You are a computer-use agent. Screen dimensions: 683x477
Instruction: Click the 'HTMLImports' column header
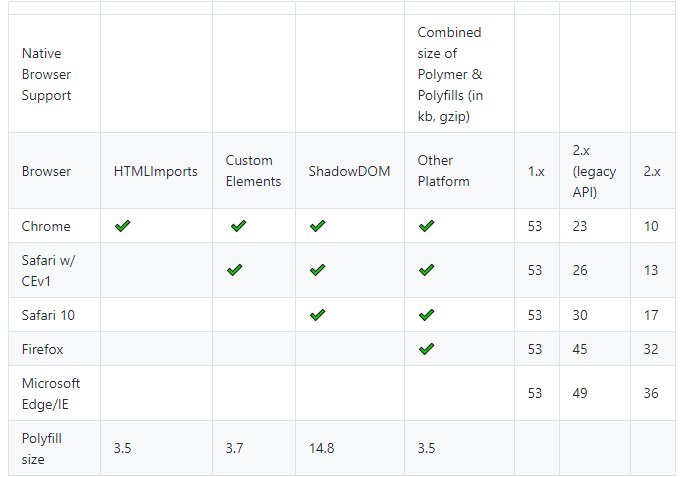(x=156, y=171)
